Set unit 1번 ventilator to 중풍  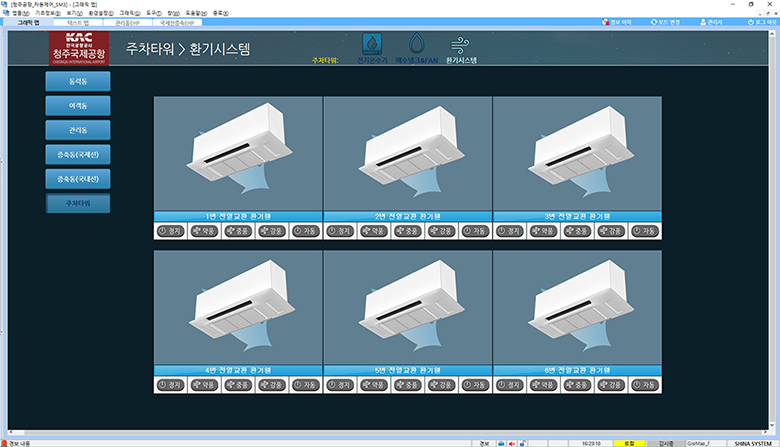point(238,231)
